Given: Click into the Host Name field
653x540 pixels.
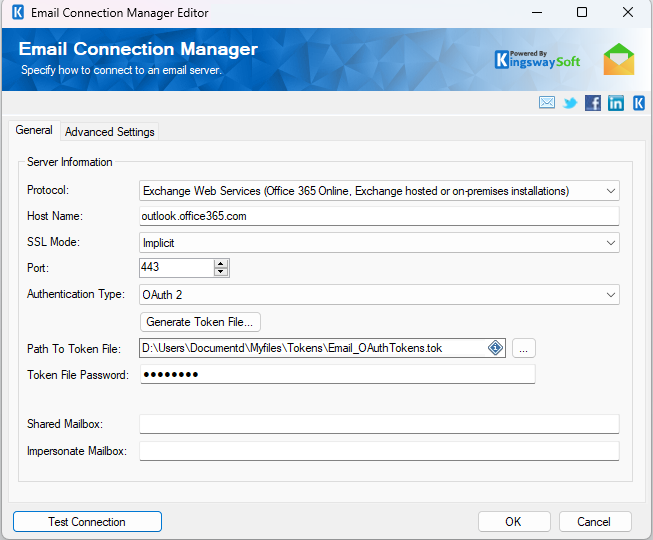Looking at the screenshot, I should coord(379,216).
